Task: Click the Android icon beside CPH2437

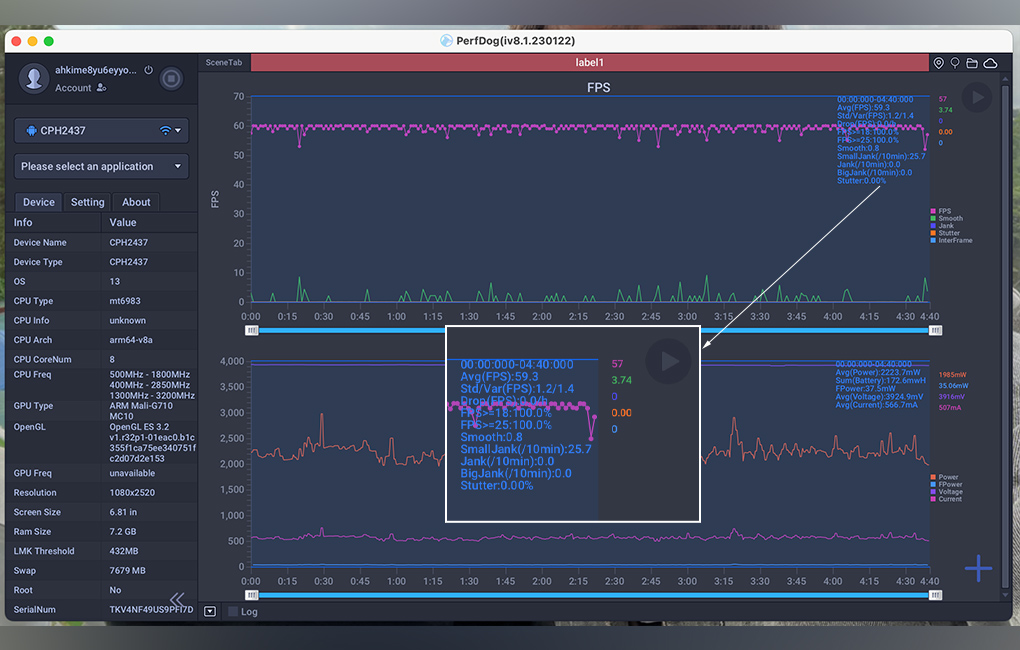Action: point(31,131)
